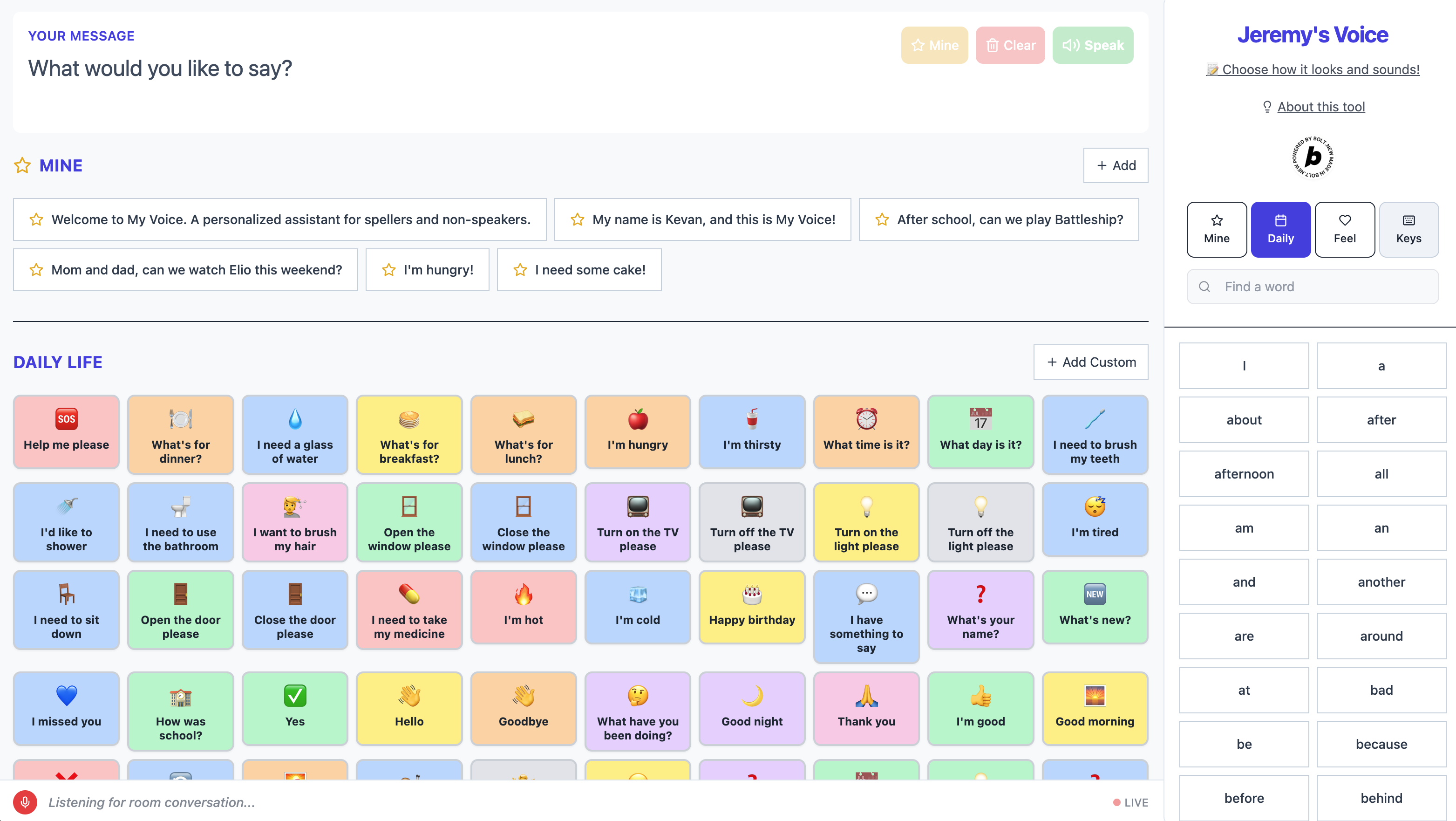Click the Find a word search field

click(x=1313, y=287)
